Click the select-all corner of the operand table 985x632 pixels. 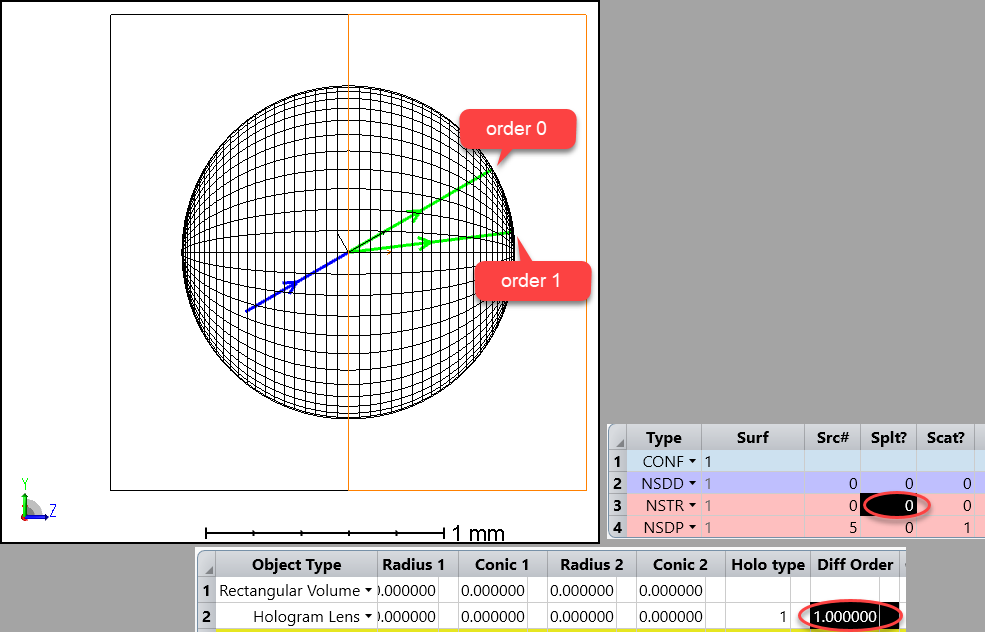pyautogui.click(x=618, y=437)
